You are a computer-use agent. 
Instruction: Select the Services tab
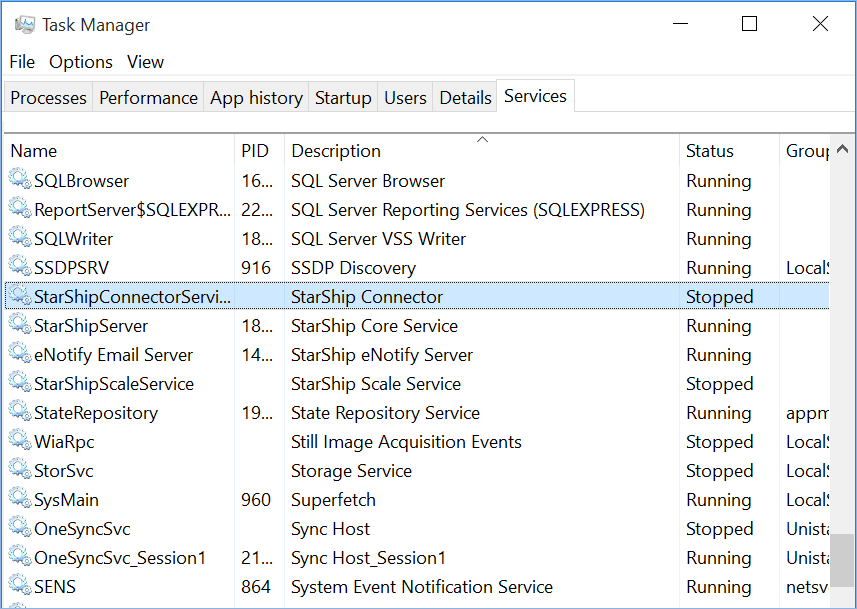(x=536, y=96)
